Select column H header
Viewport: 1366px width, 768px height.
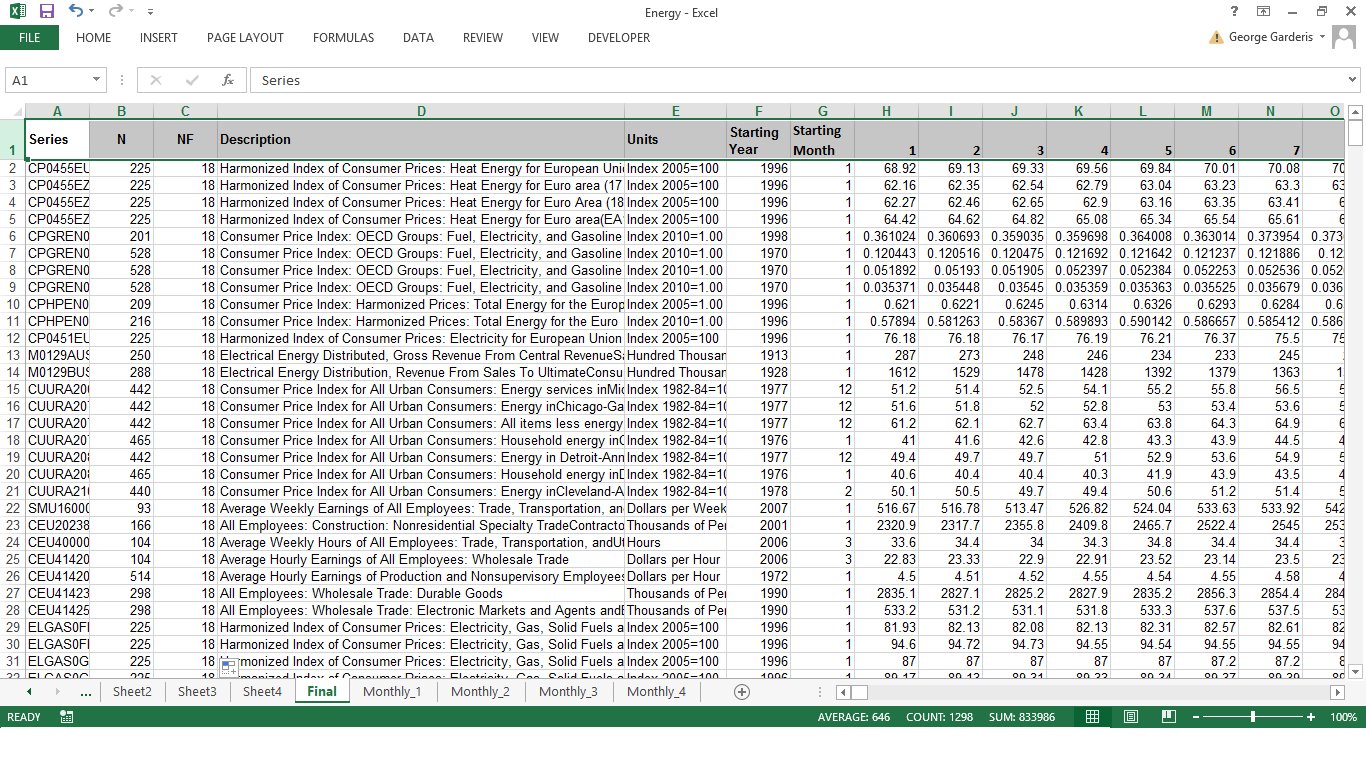tap(886, 111)
